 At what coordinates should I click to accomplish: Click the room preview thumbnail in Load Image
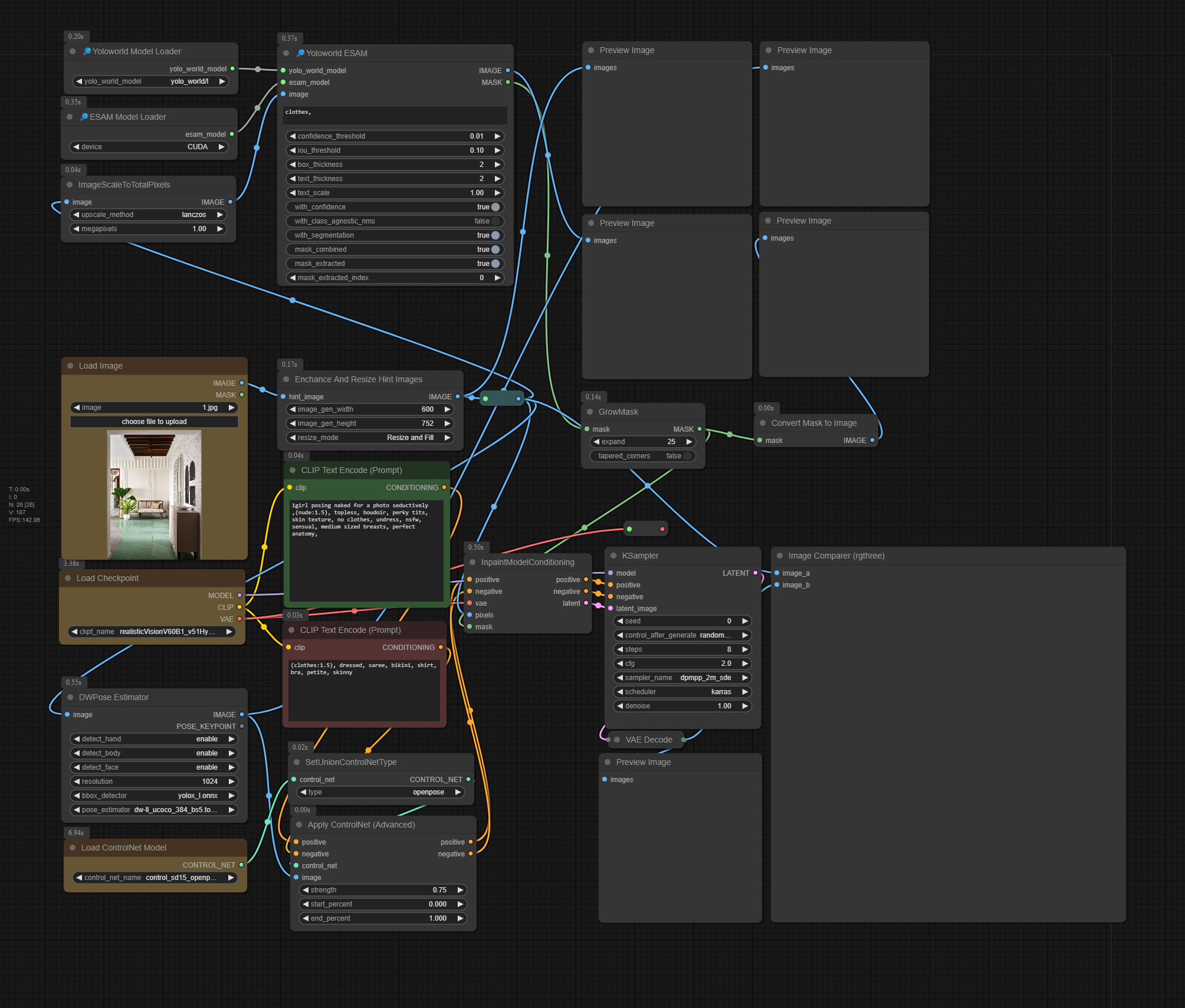pos(154,495)
